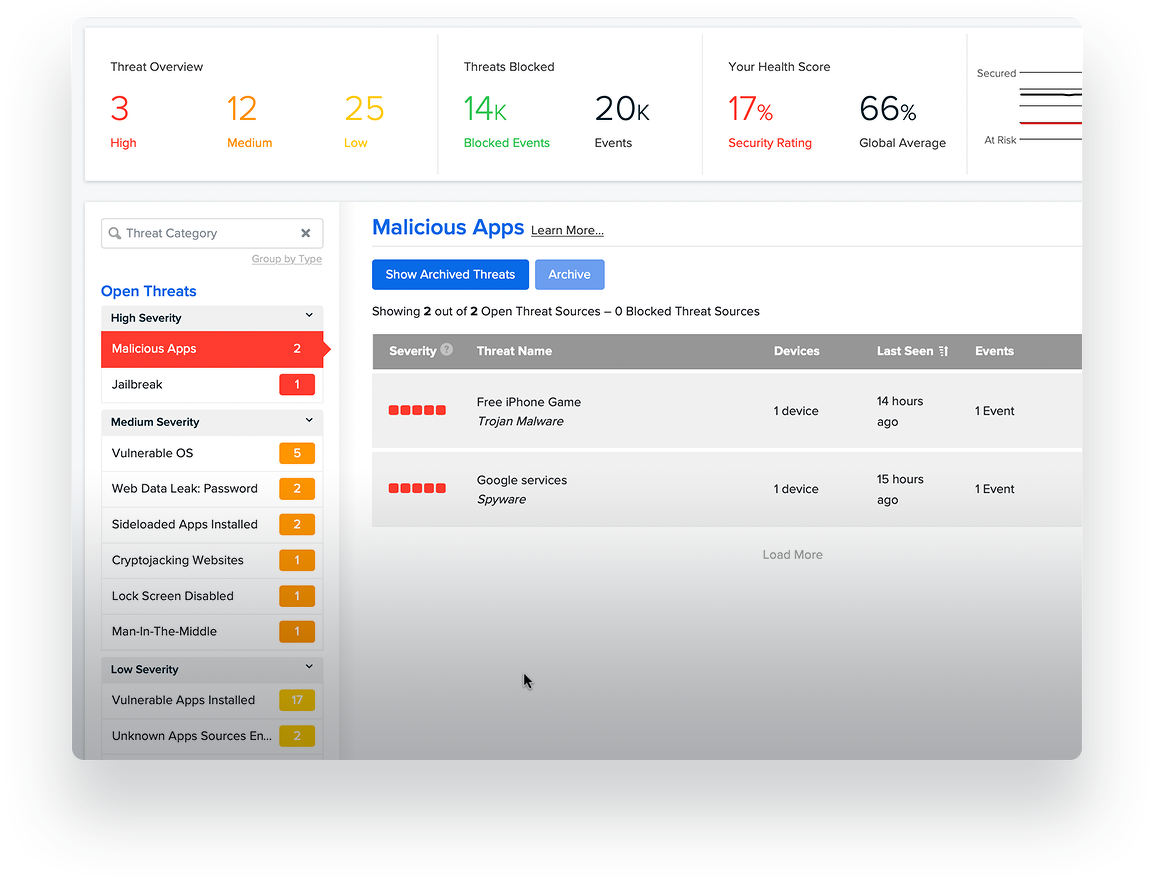1159x880 pixels.
Task: Collapse the Medium Severity section
Action: pyautogui.click(x=309, y=420)
